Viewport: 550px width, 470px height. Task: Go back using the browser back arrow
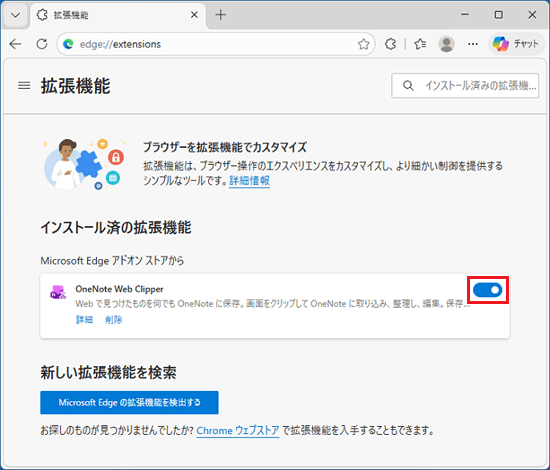pos(15,44)
